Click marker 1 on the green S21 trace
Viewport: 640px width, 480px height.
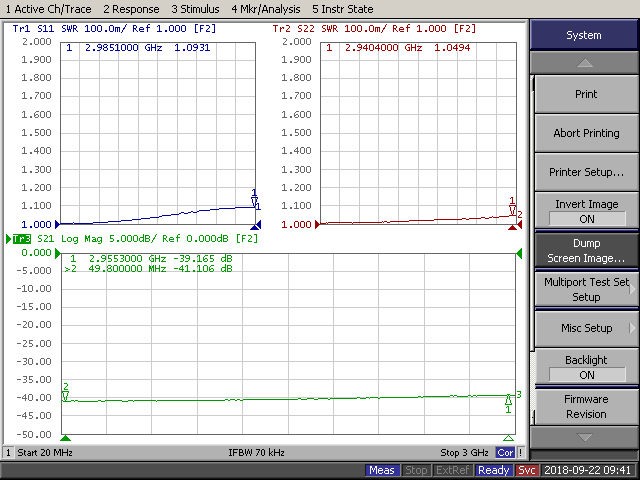tap(508, 403)
